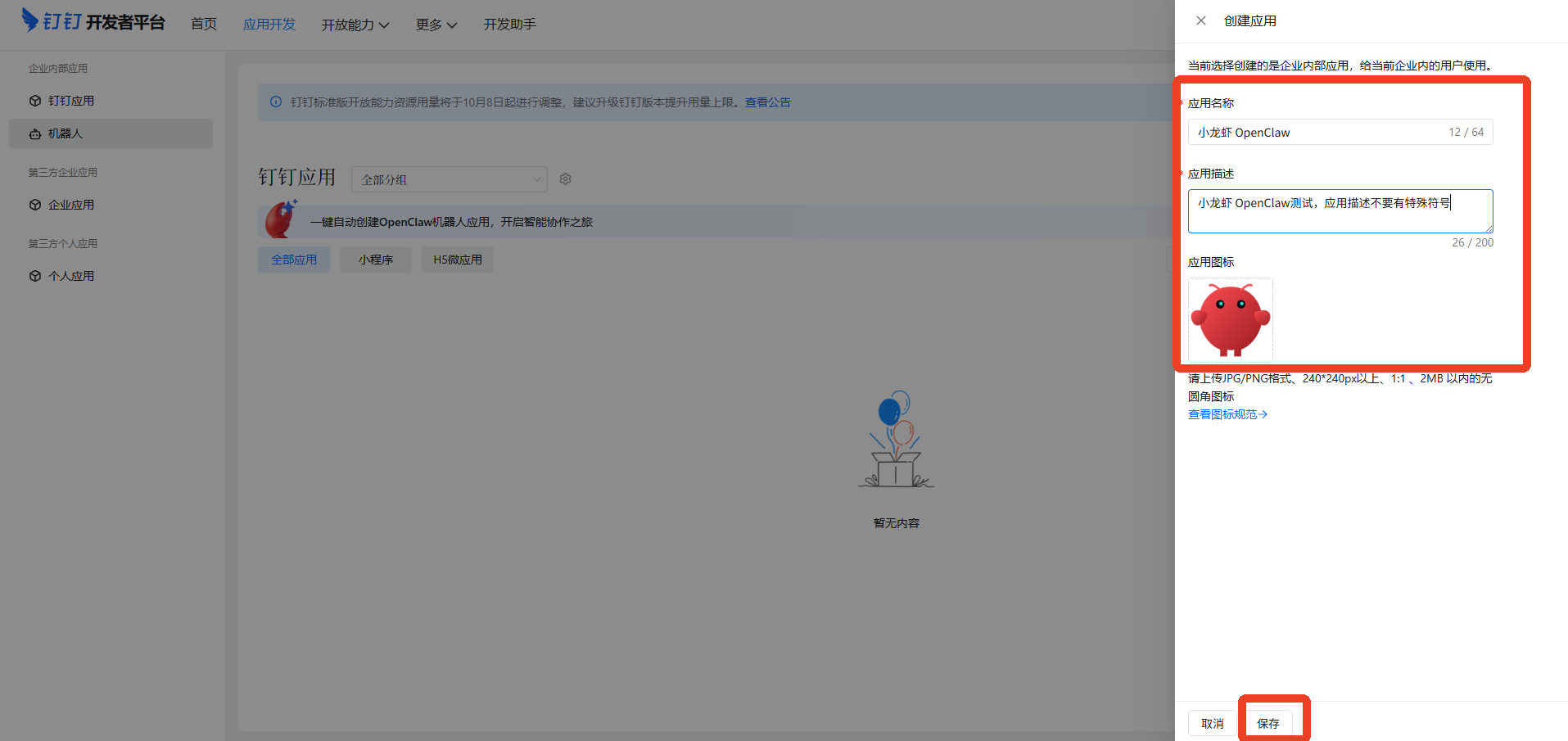Open 个人应用 in the sidebar
The image size is (1568, 741).
tap(71, 276)
